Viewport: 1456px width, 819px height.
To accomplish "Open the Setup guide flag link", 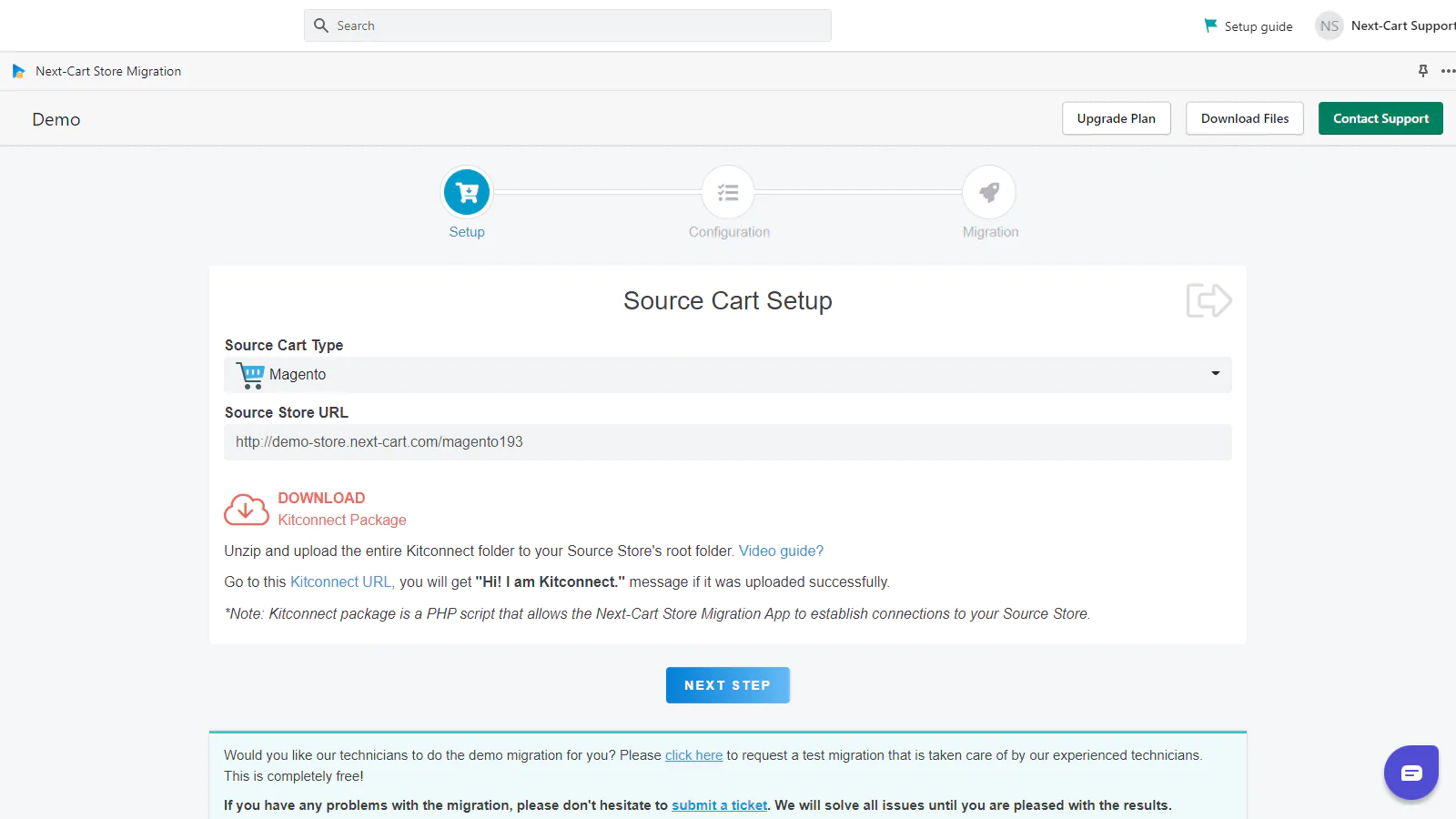I will click(1249, 26).
